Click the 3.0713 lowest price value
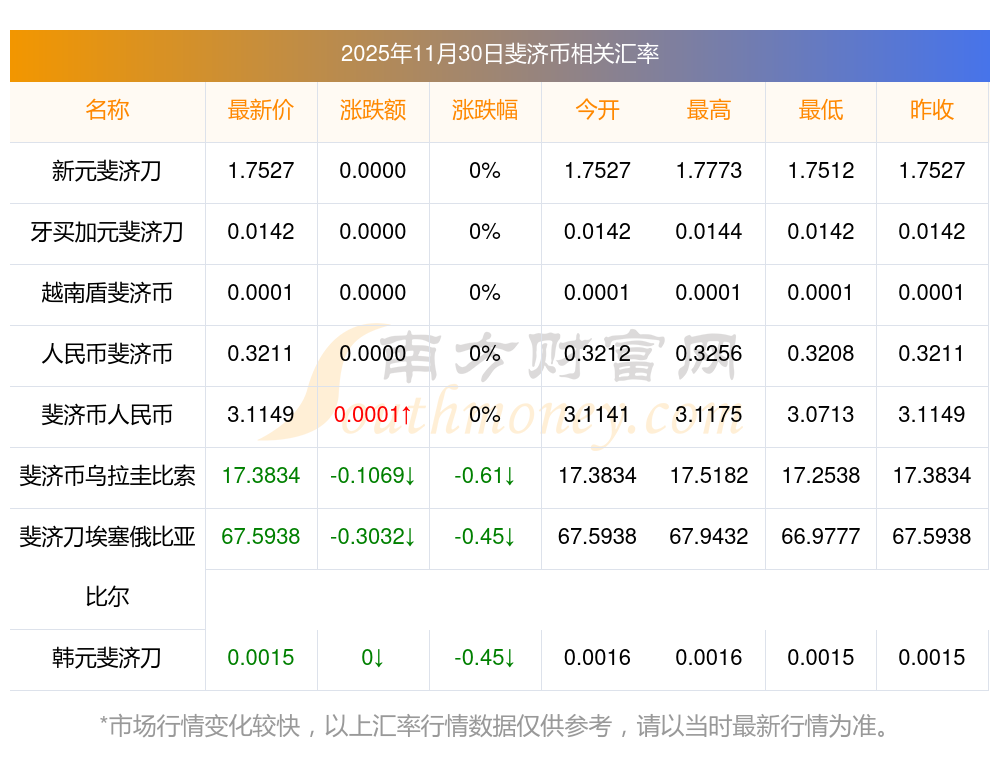Viewport: 1000px width, 757px height. tap(821, 415)
